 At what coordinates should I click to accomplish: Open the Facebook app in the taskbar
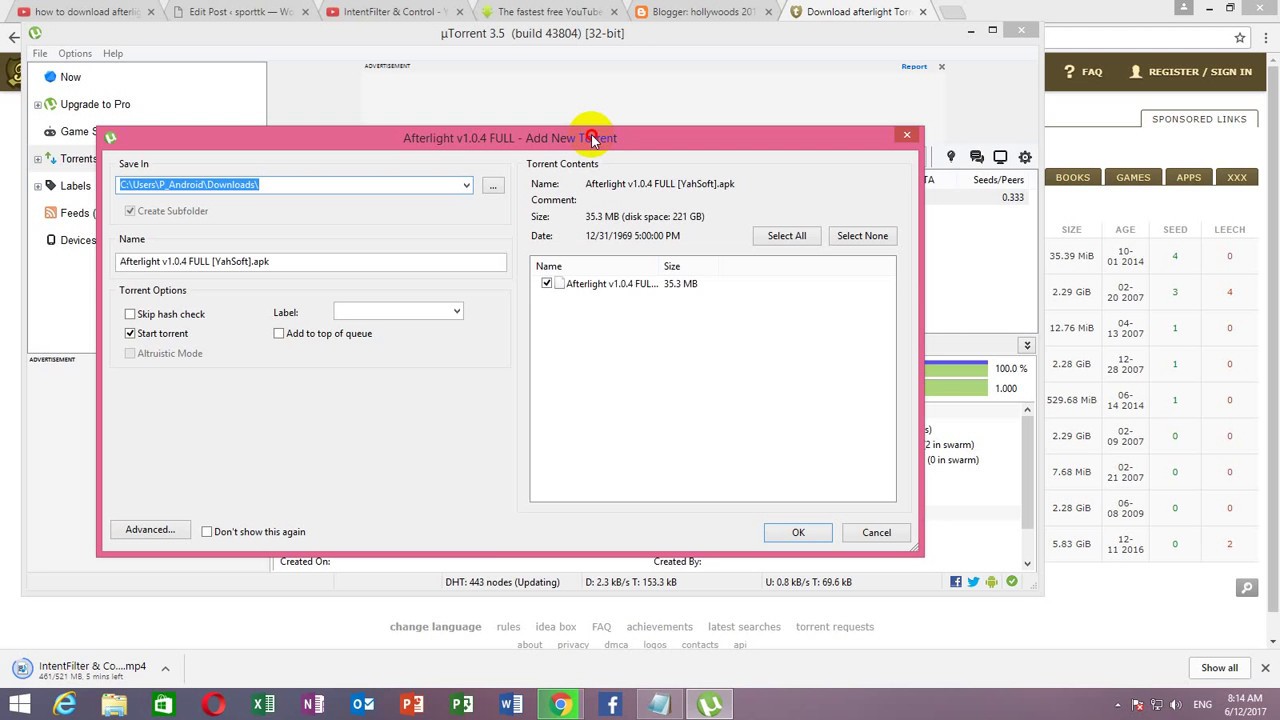(611, 705)
